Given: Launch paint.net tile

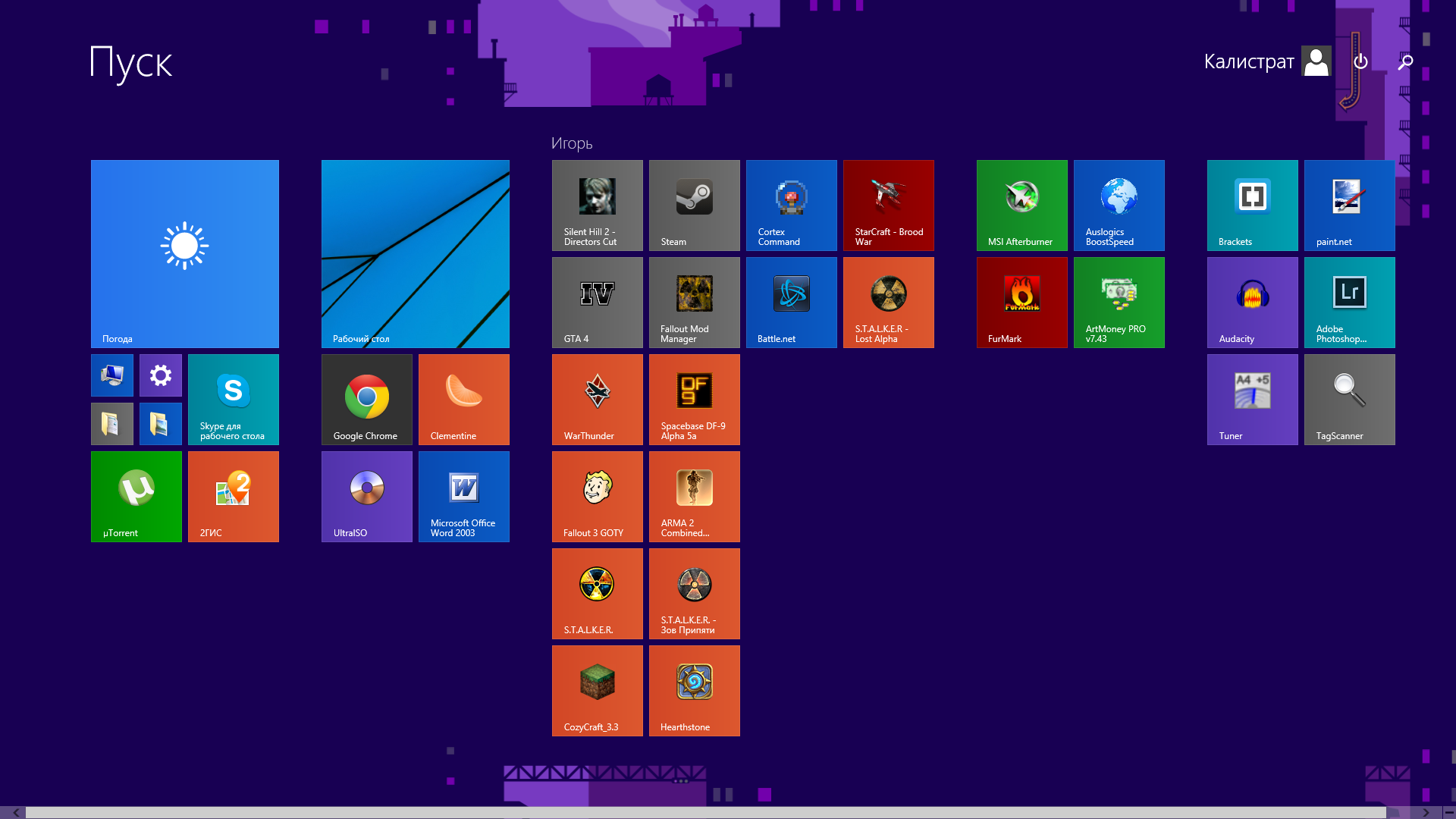Looking at the screenshot, I should pyautogui.click(x=1349, y=205).
